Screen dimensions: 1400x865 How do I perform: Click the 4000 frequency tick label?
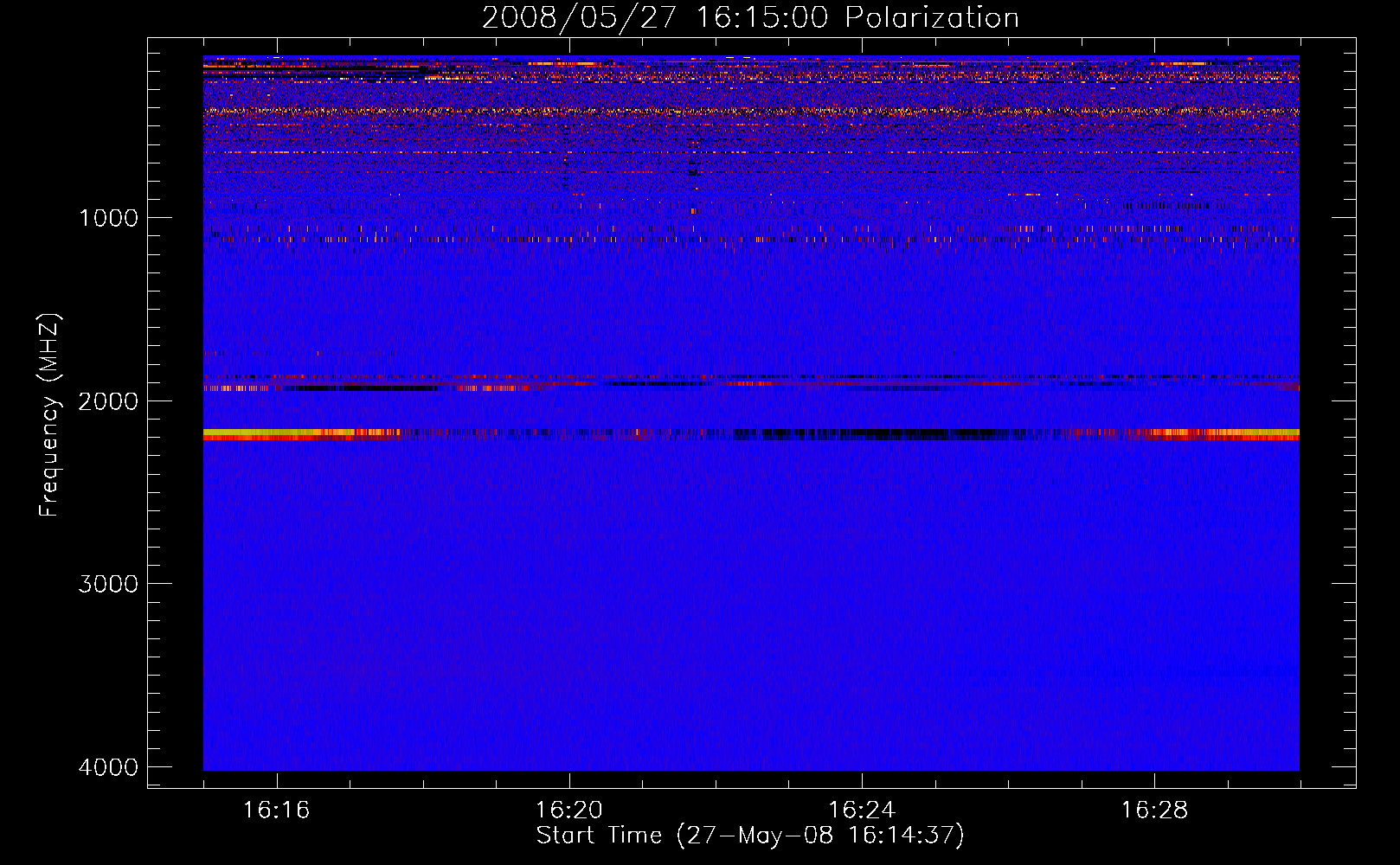click(x=109, y=767)
